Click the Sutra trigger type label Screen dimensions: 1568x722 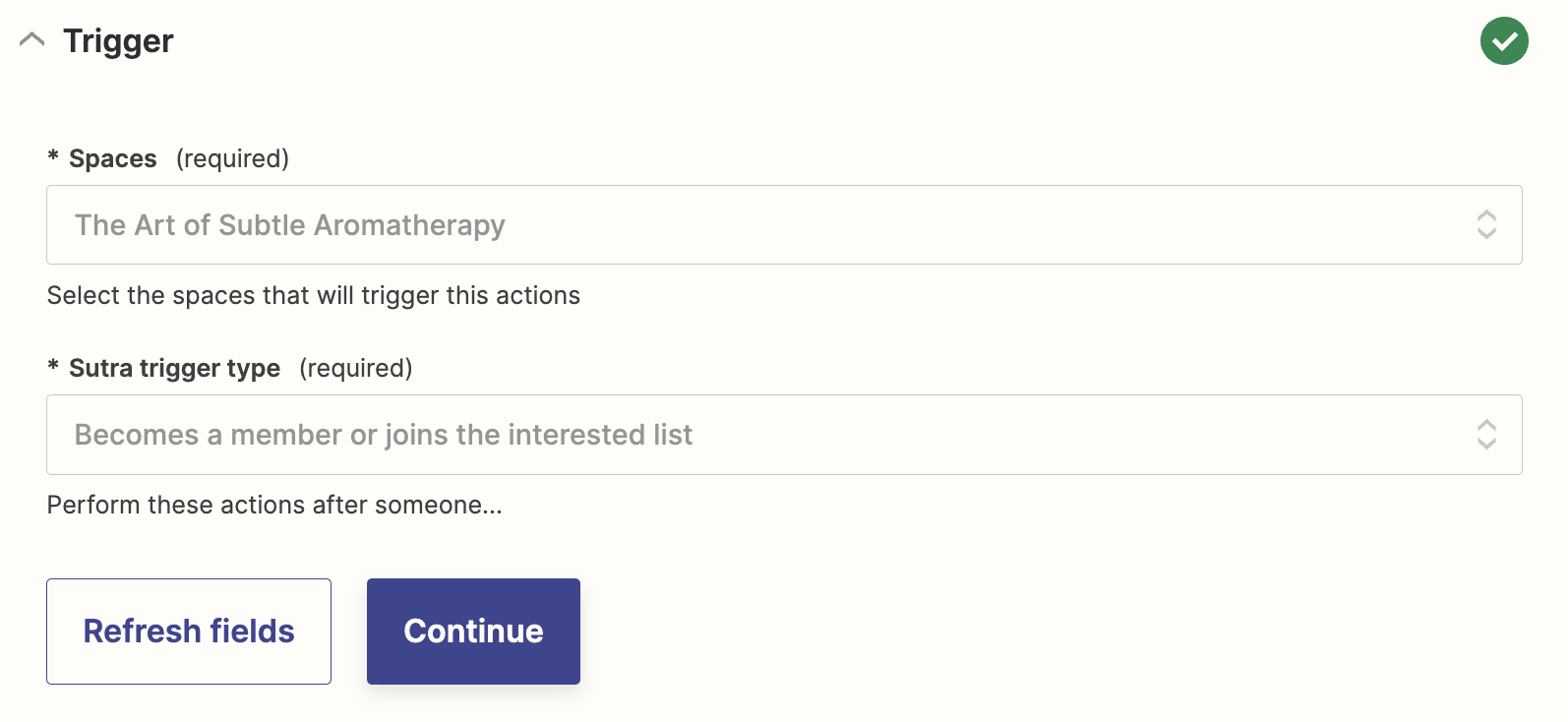coord(175,368)
